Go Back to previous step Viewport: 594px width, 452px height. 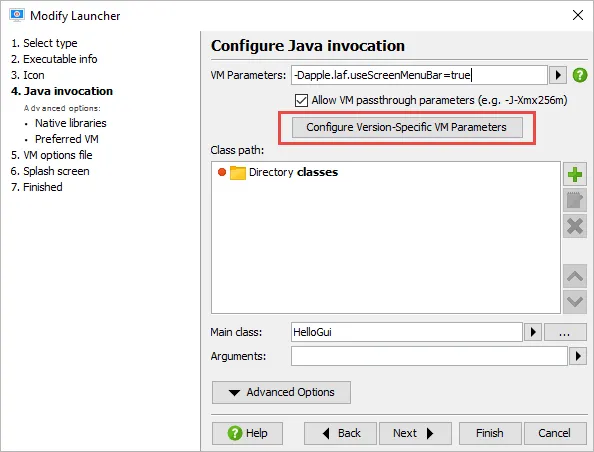pos(340,433)
